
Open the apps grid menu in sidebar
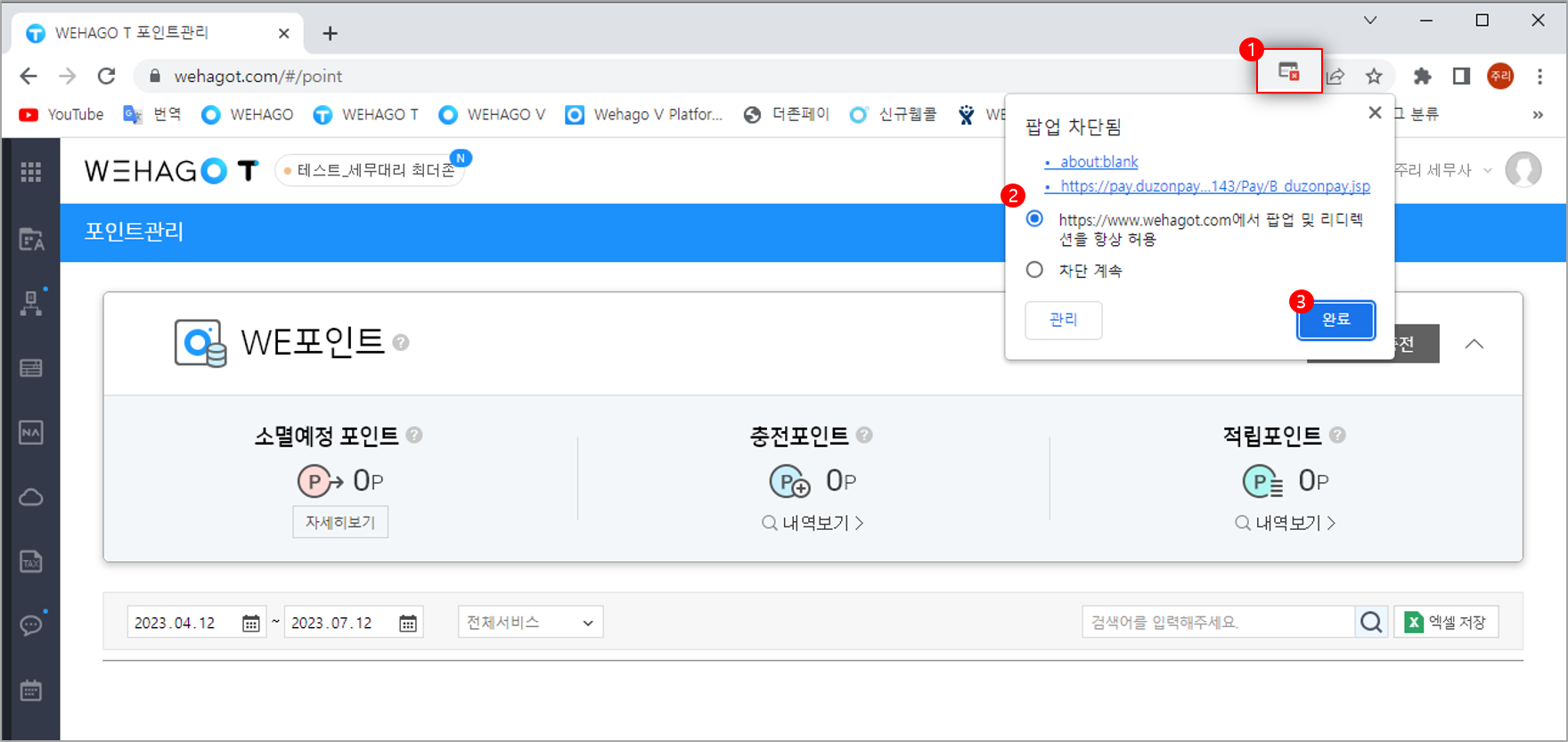click(x=31, y=172)
